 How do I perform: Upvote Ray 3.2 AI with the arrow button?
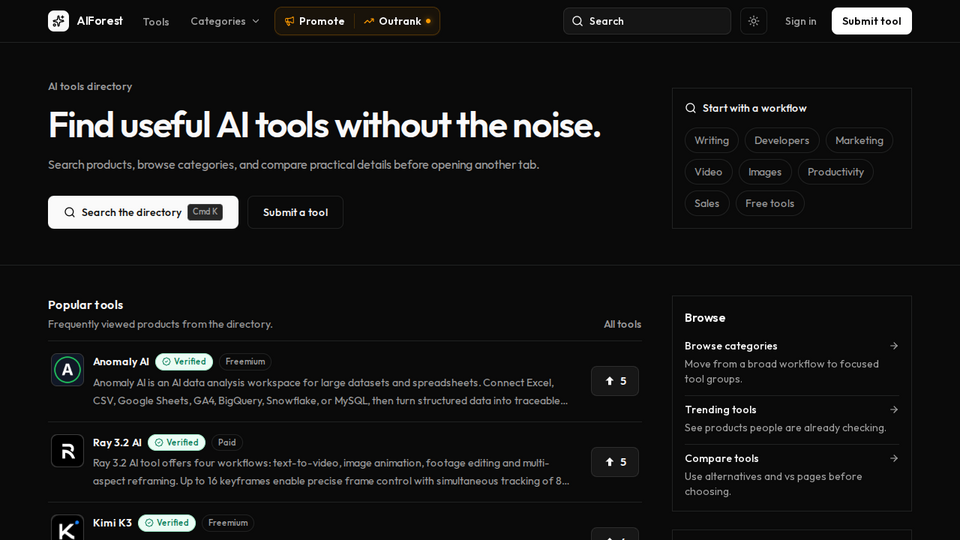click(x=615, y=462)
